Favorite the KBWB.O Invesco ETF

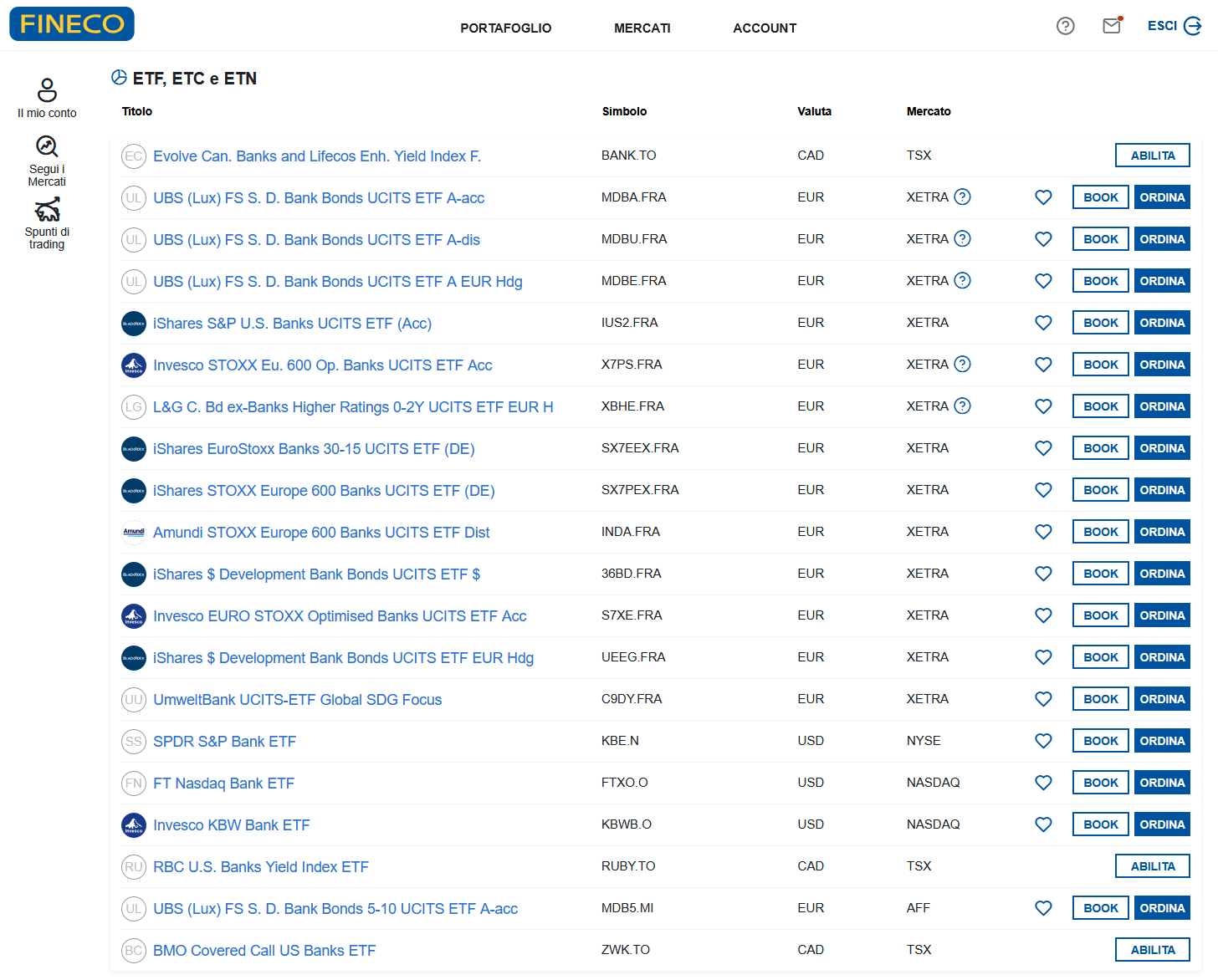point(1043,824)
